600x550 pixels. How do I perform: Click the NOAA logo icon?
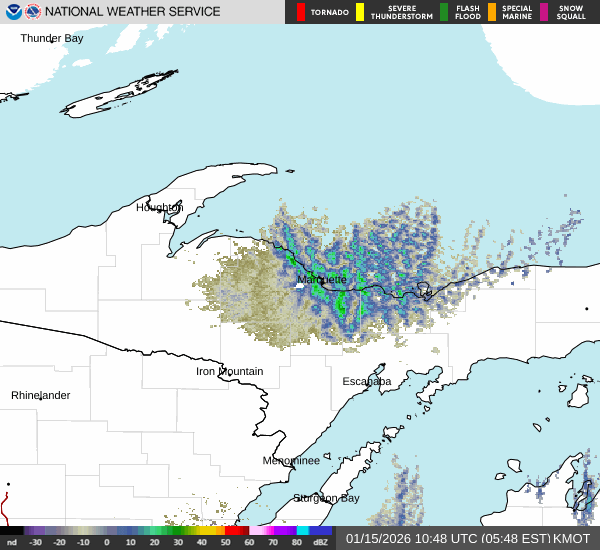pyautogui.click(x=12, y=12)
